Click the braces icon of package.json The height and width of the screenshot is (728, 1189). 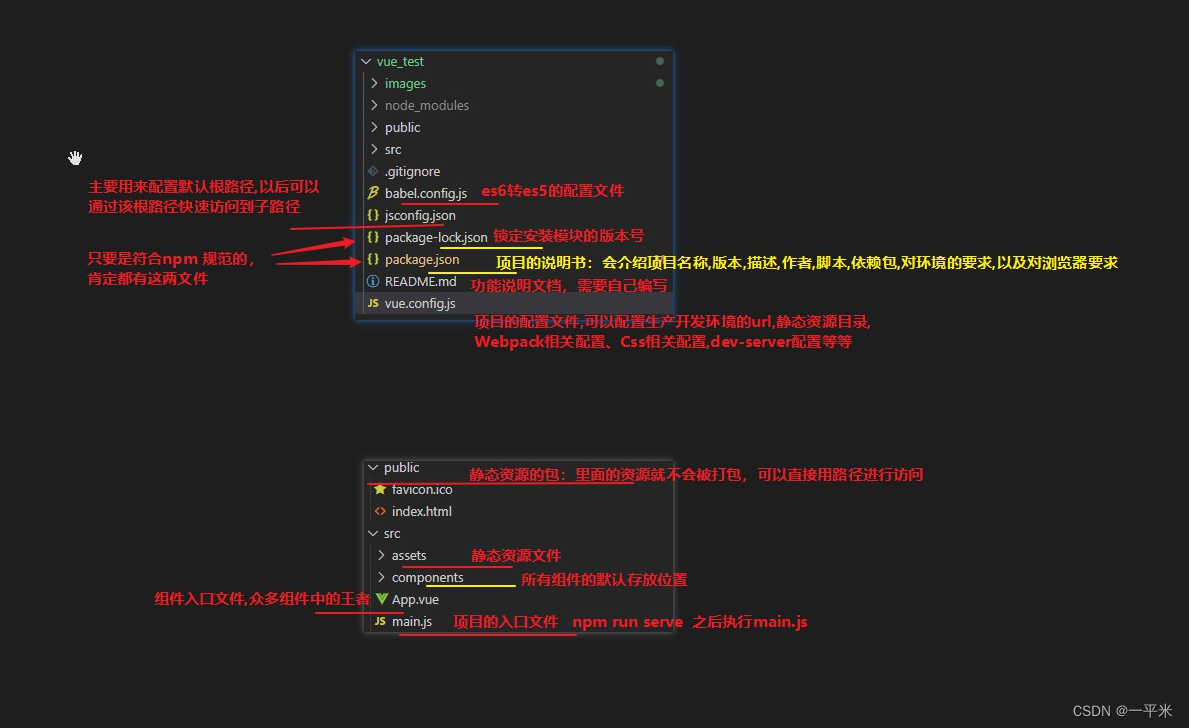tap(373, 259)
